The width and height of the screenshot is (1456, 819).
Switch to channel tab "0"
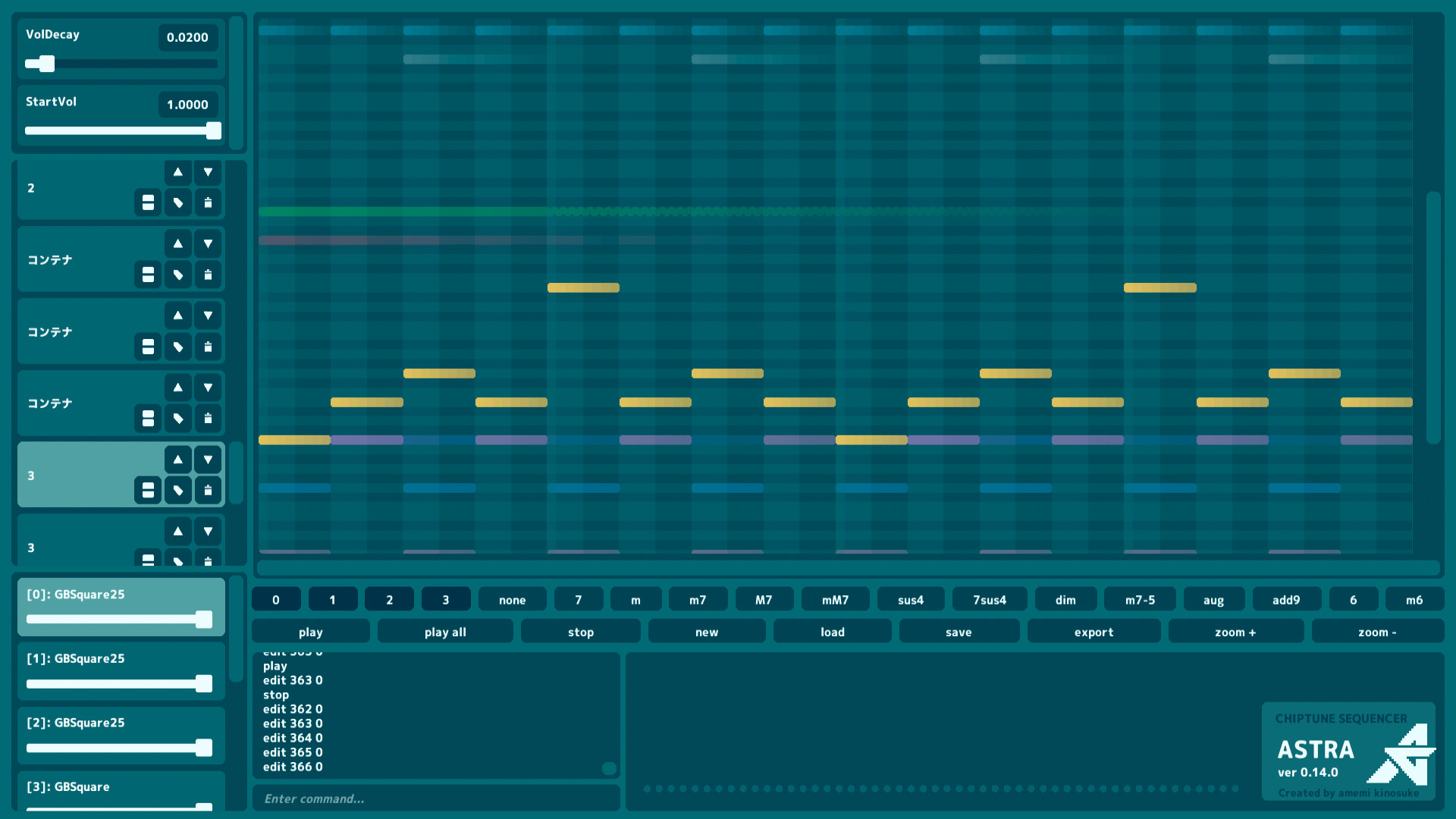click(x=276, y=599)
